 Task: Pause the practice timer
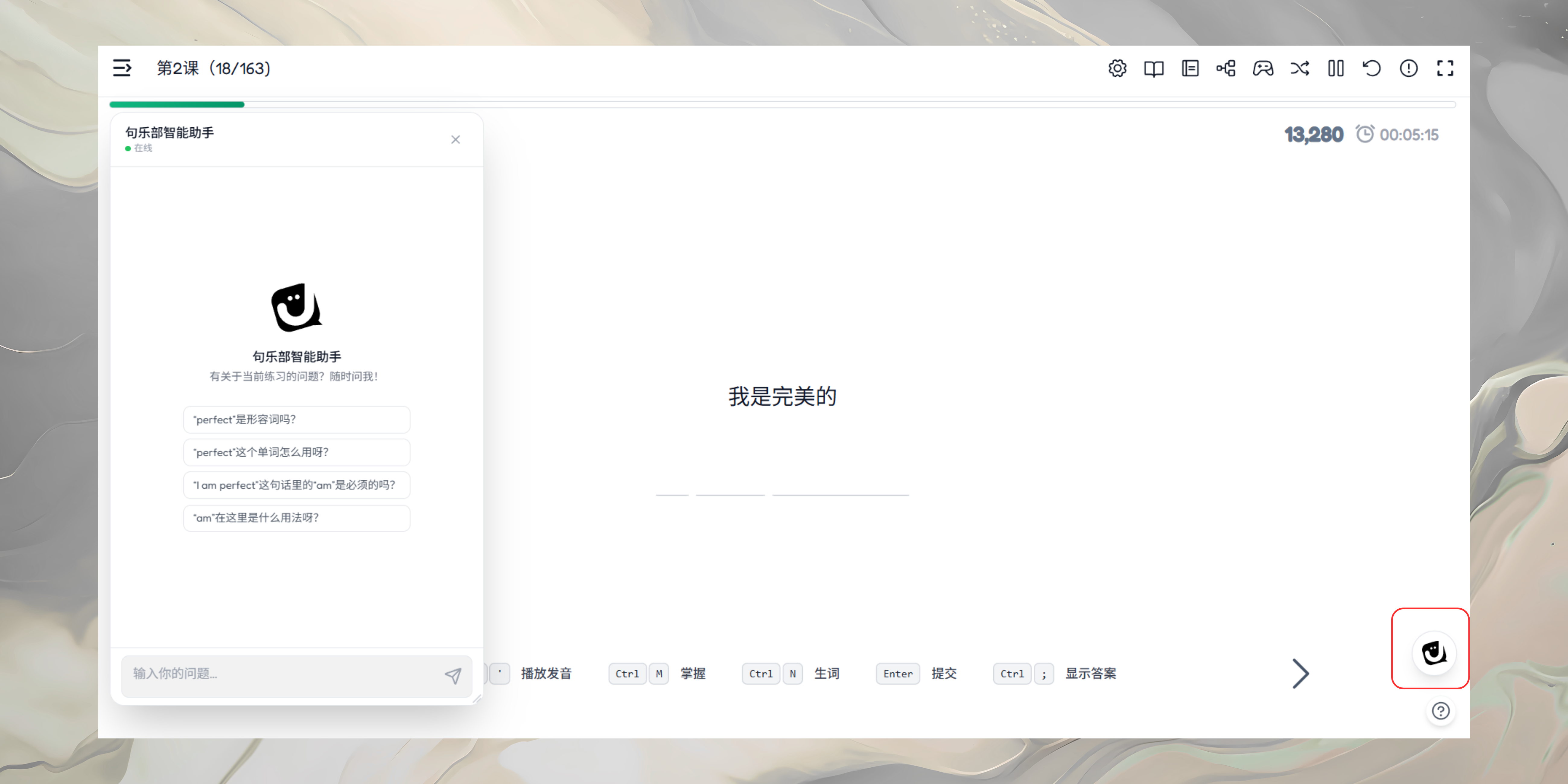coord(1335,68)
